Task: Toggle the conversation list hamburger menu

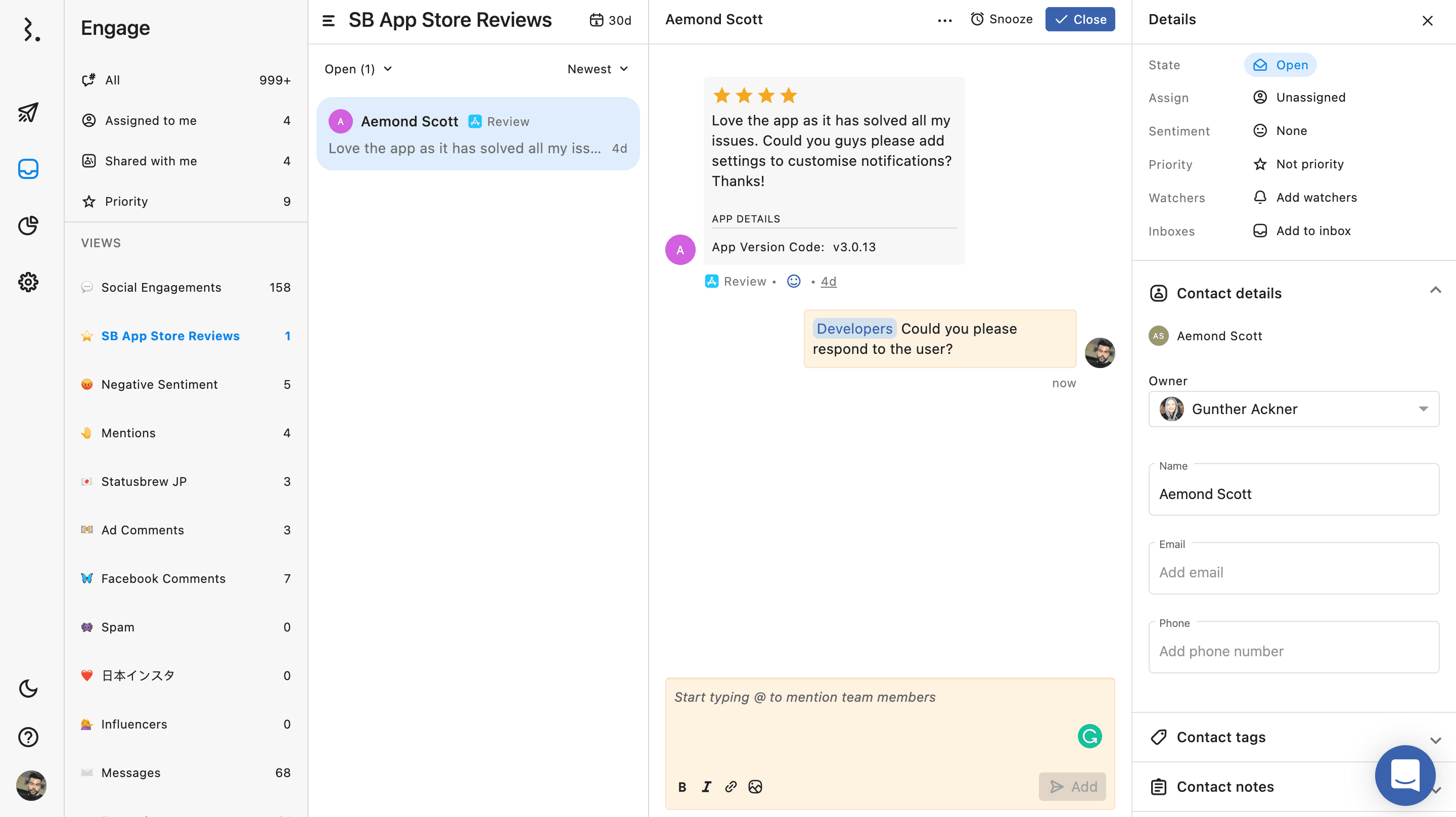Action: (329, 20)
